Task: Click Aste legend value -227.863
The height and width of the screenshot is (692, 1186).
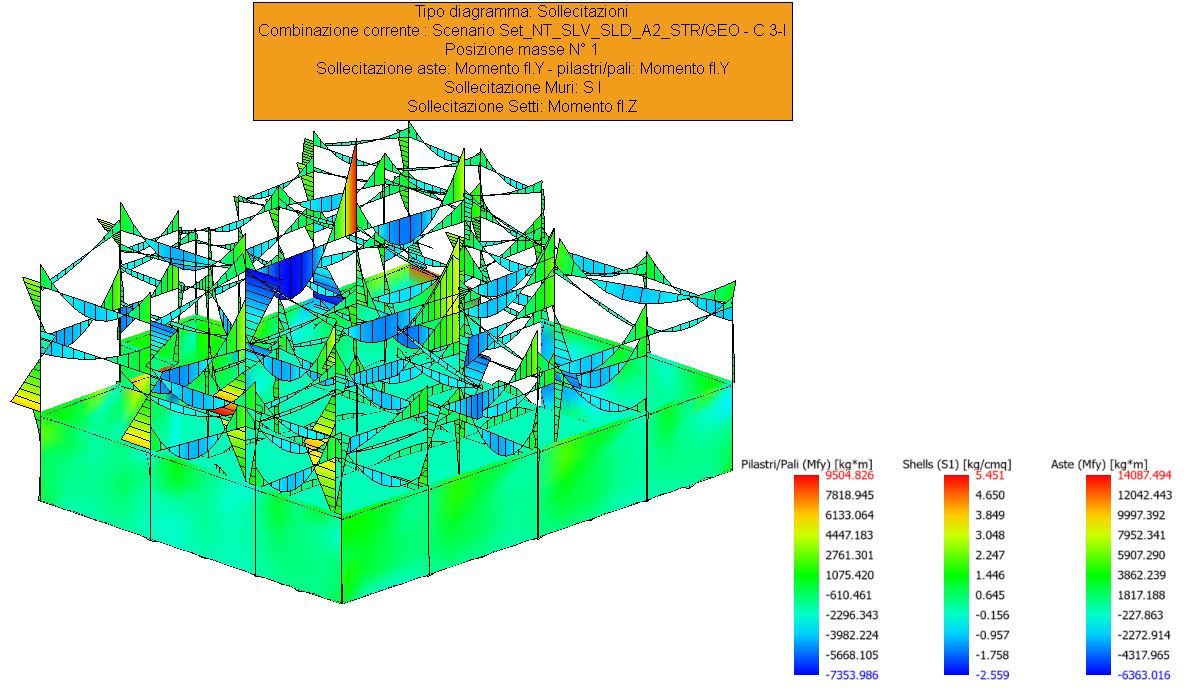Action: [1141, 615]
